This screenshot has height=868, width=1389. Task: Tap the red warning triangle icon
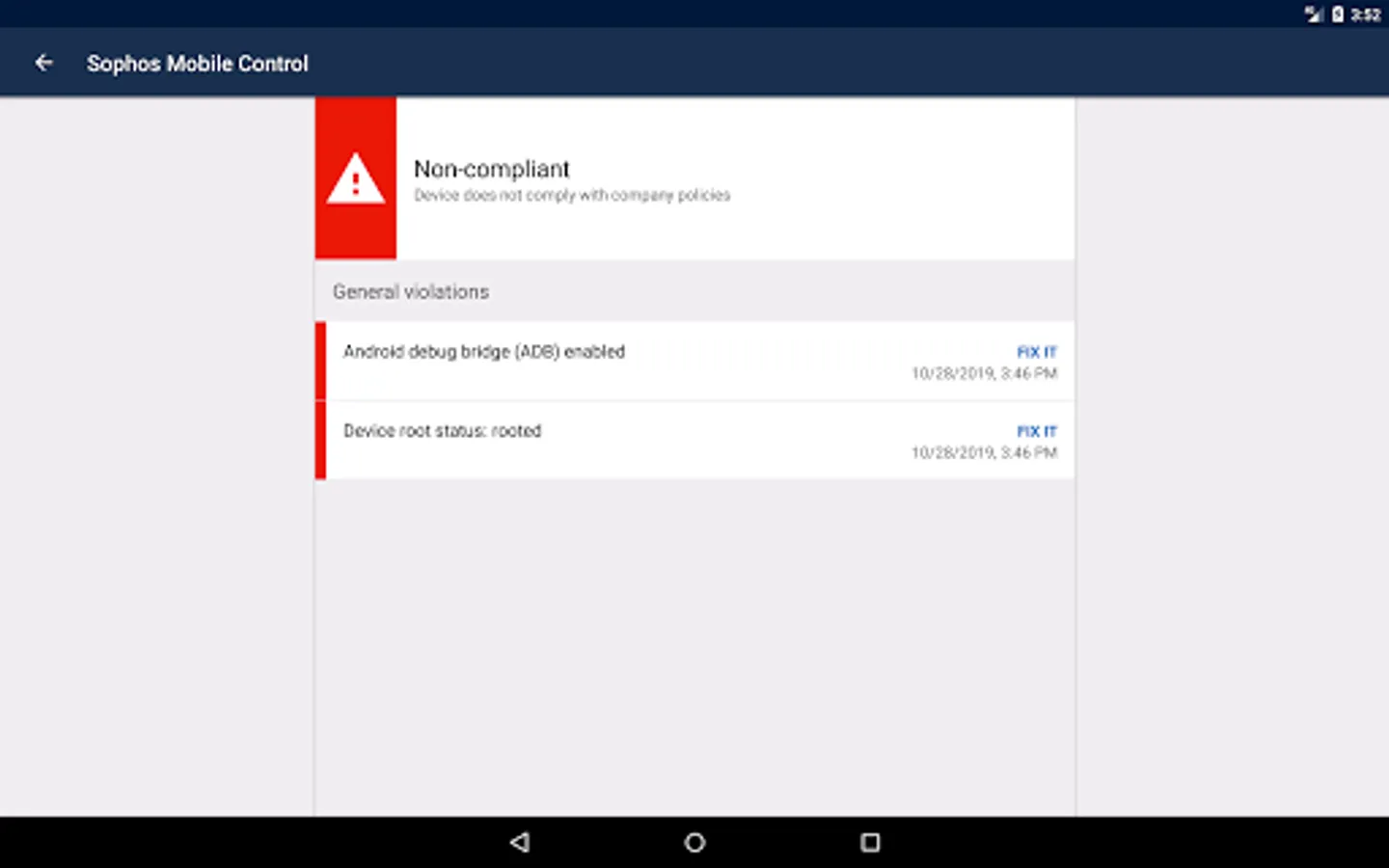356,178
